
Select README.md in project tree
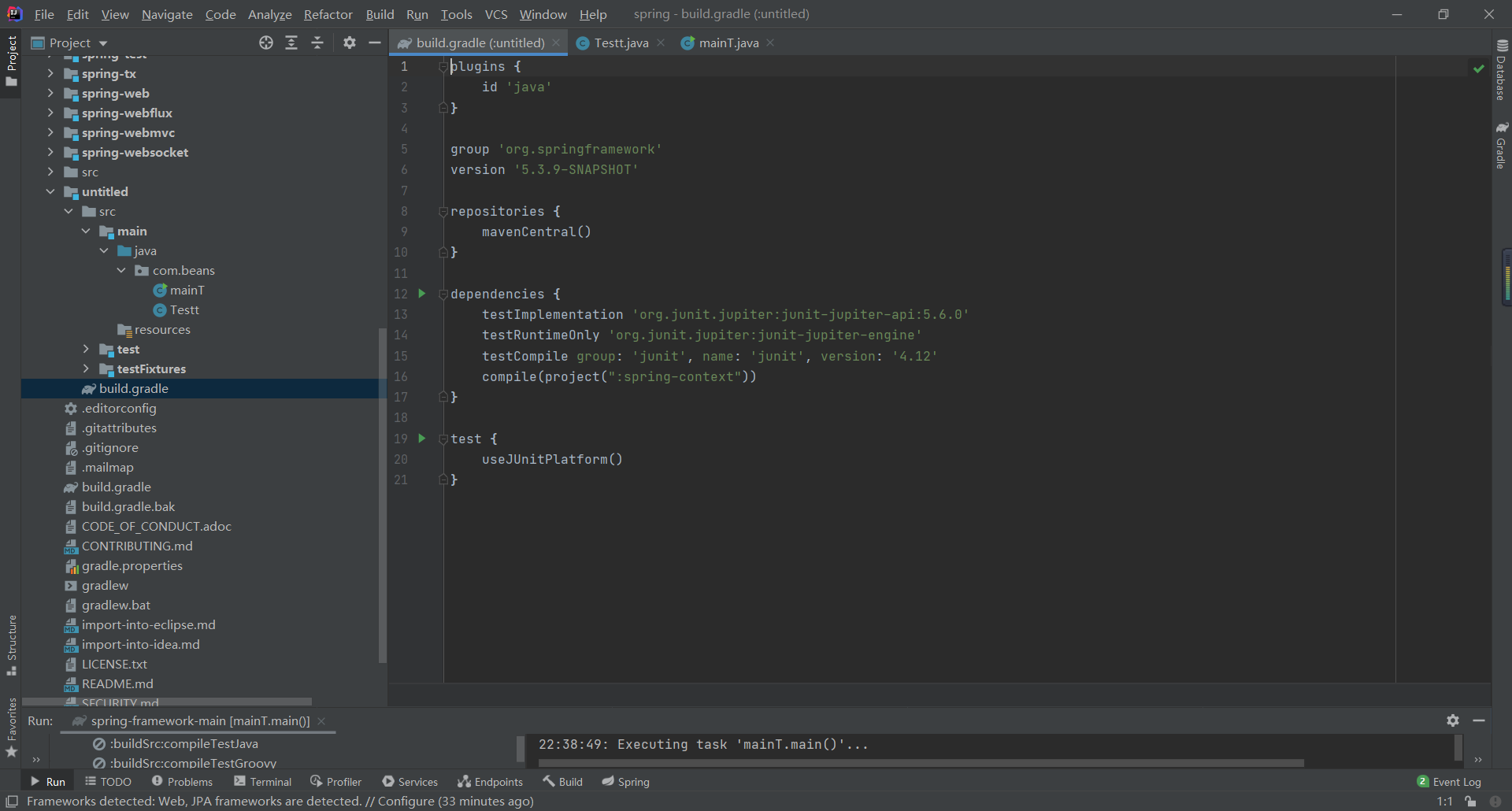click(x=118, y=683)
